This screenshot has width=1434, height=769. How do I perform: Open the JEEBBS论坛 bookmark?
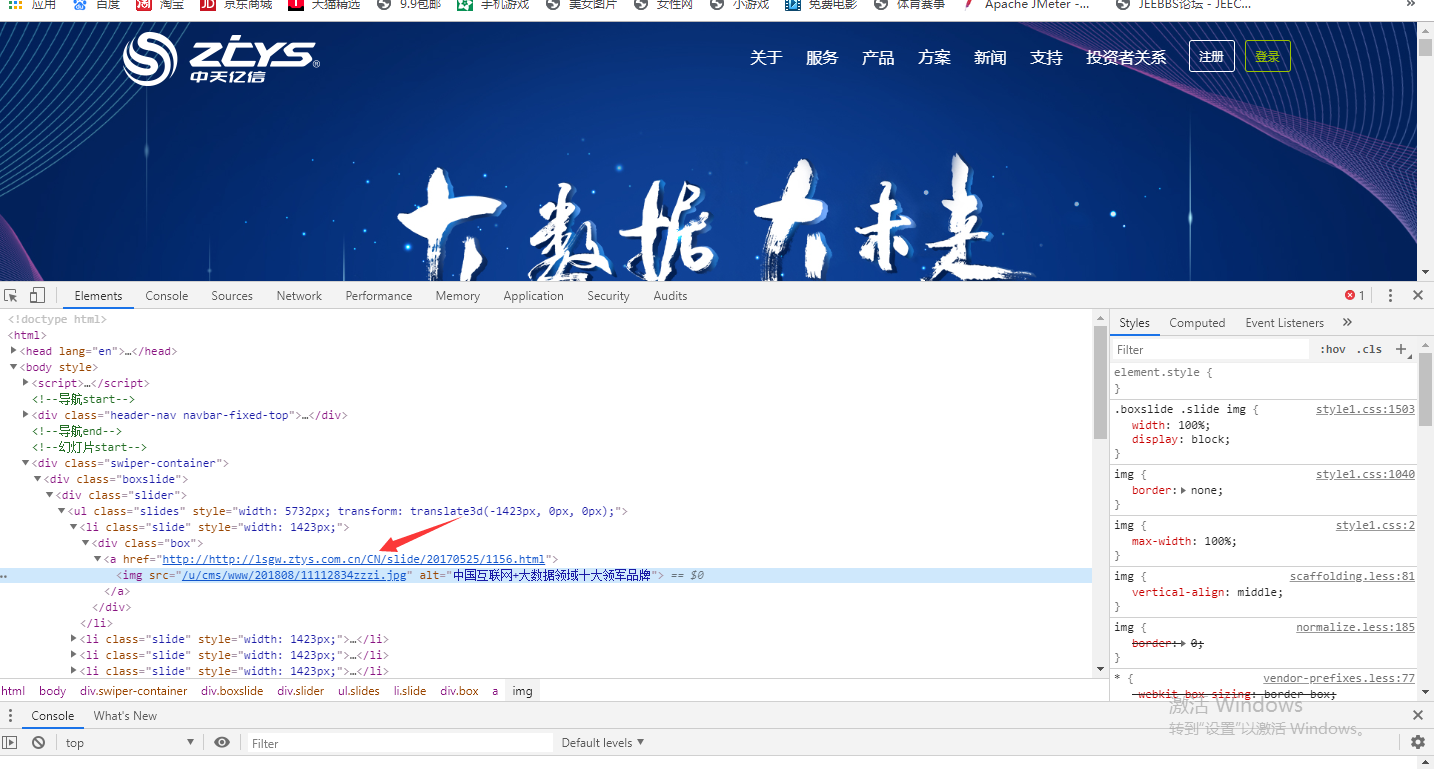coord(1183,5)
